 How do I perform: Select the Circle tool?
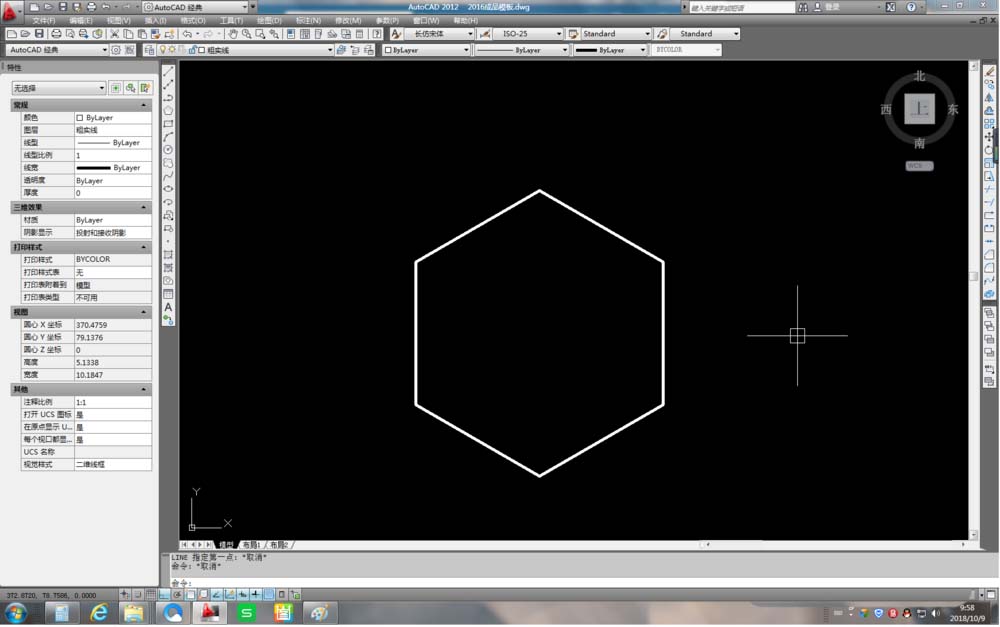click(x=168, y=150)
